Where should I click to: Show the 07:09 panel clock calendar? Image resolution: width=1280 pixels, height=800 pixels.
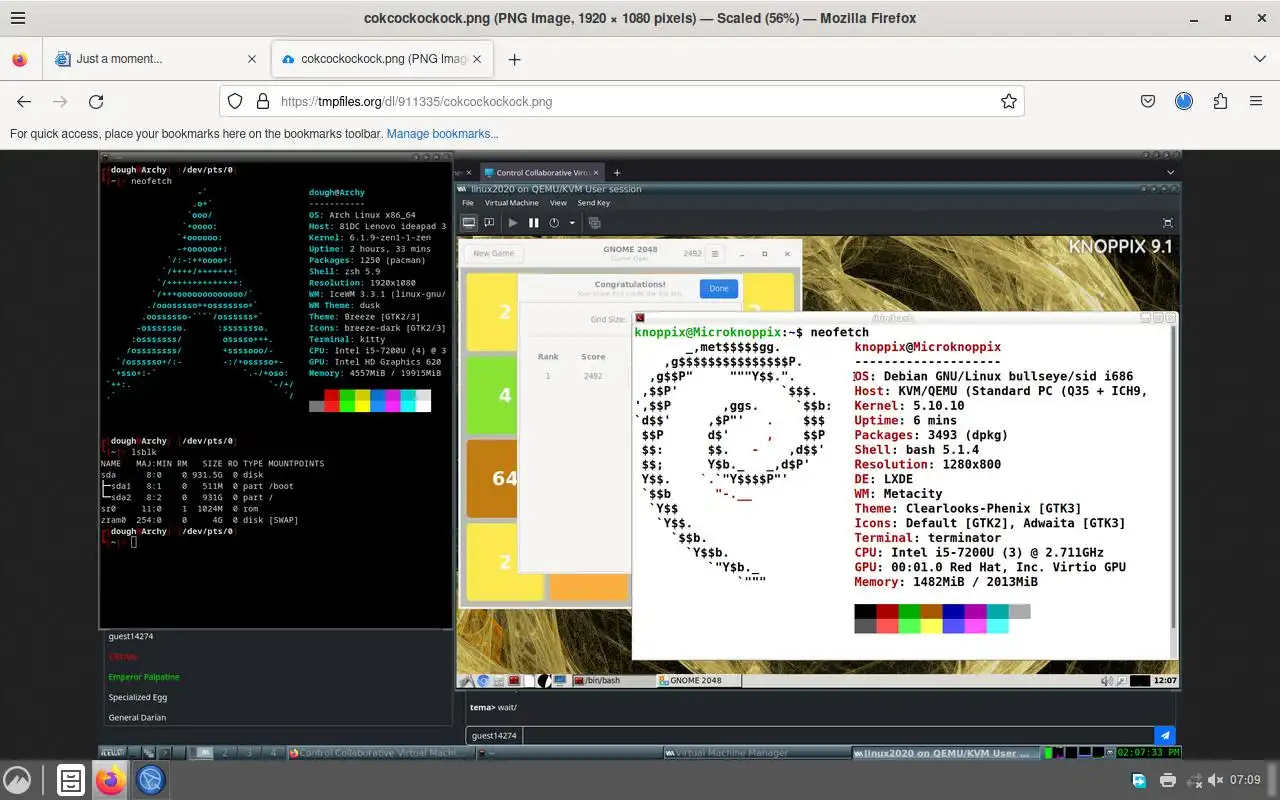click(x=1245, y=780)
